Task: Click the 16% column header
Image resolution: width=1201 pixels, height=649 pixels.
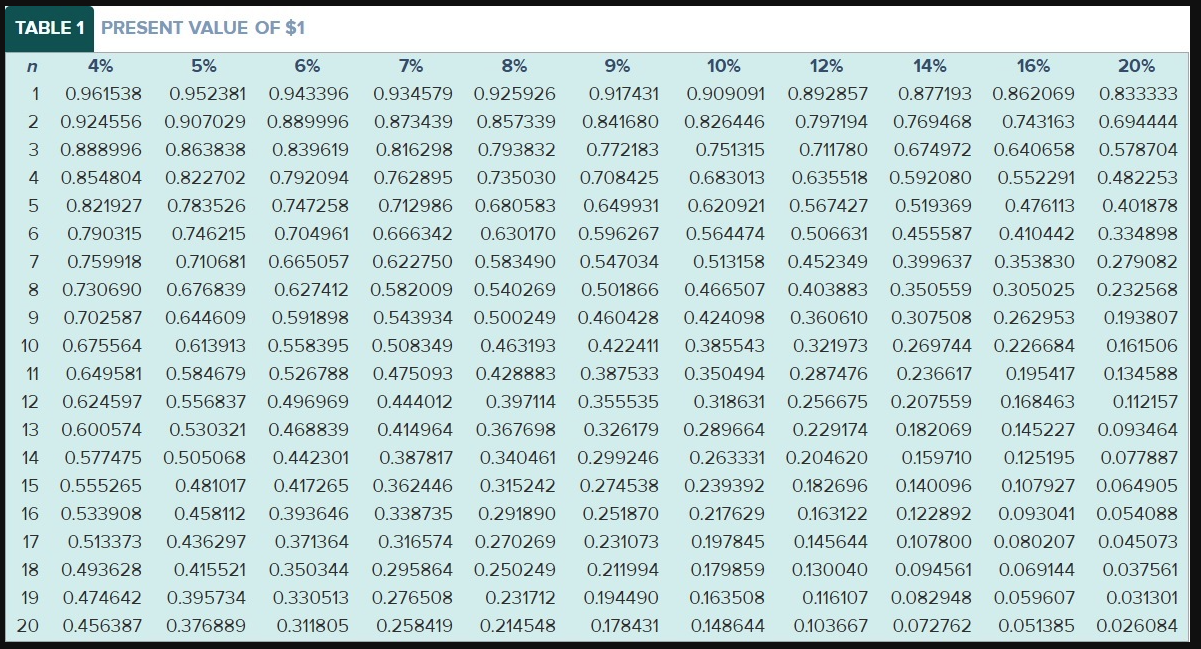Action: click(1033, 66)
